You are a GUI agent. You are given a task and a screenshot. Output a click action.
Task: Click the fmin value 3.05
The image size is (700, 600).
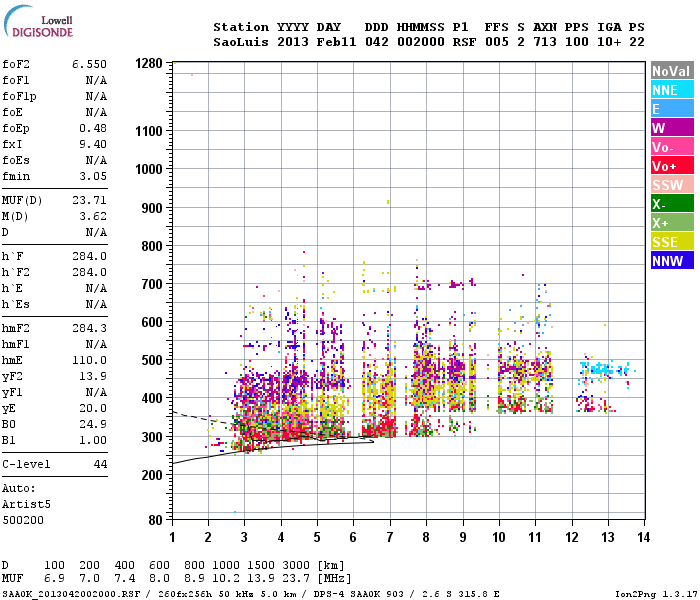click(x=93, y=176)
